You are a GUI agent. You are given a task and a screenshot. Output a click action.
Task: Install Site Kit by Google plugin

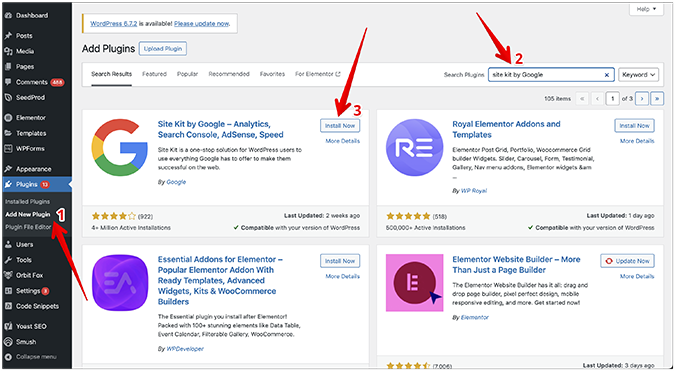tap(340, 126)
